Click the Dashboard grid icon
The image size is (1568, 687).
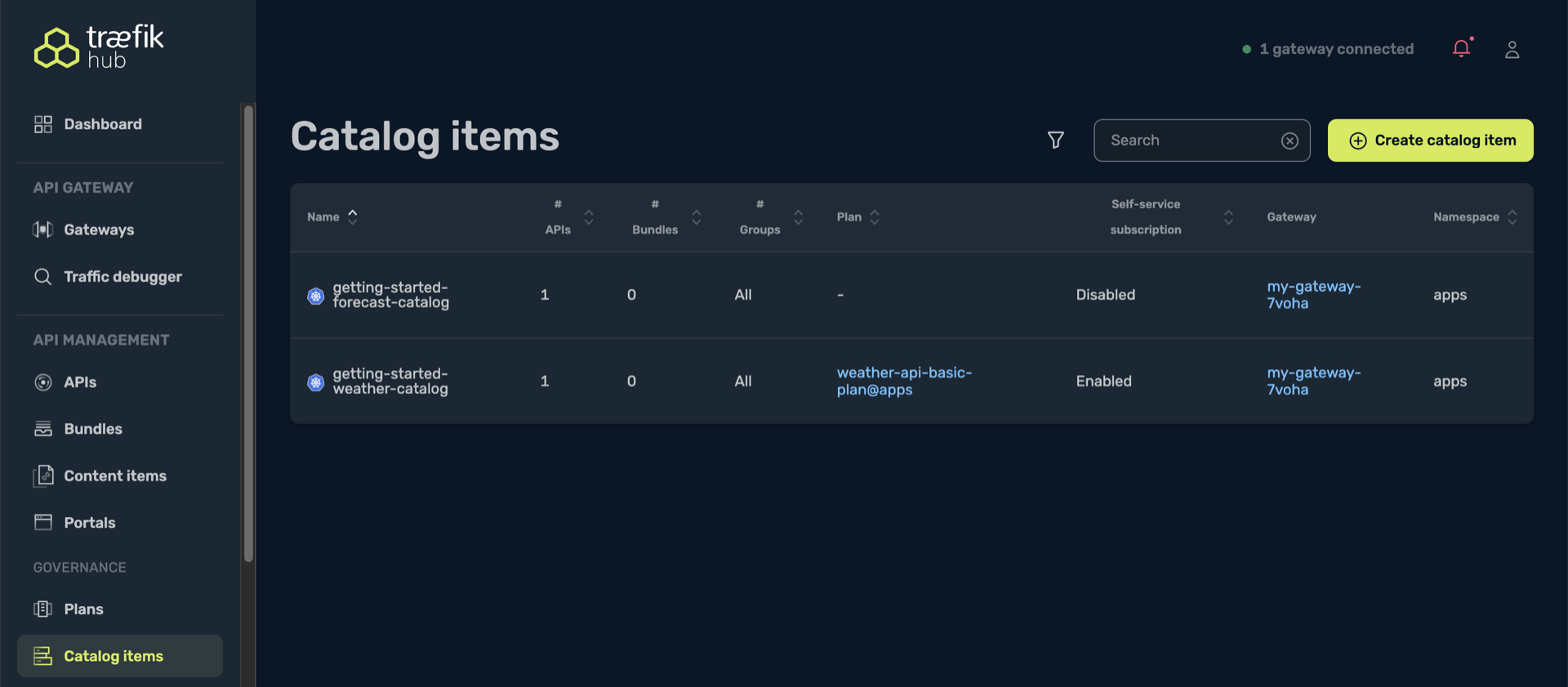43,124
